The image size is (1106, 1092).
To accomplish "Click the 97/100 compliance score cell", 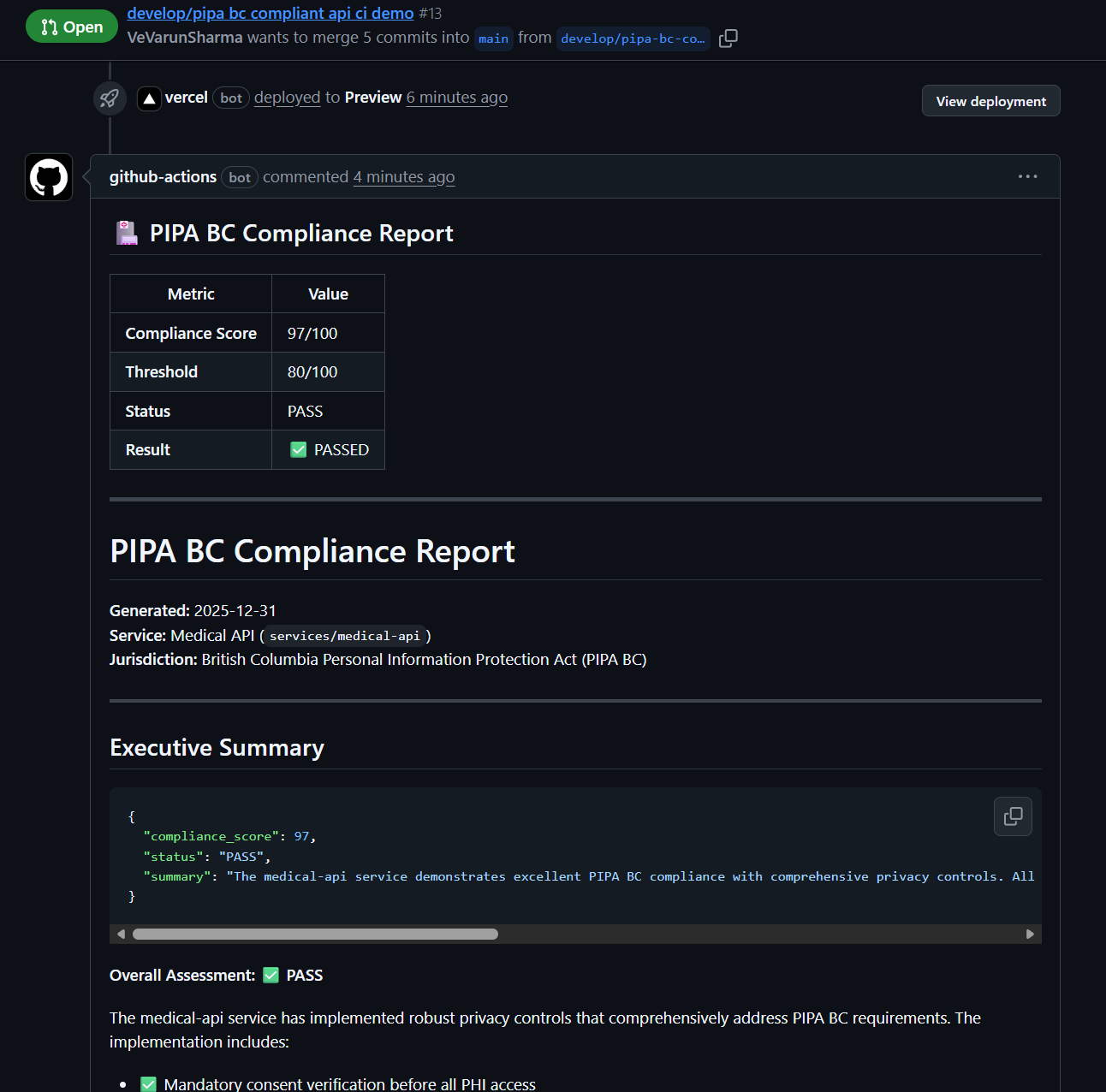I will 328,333.
